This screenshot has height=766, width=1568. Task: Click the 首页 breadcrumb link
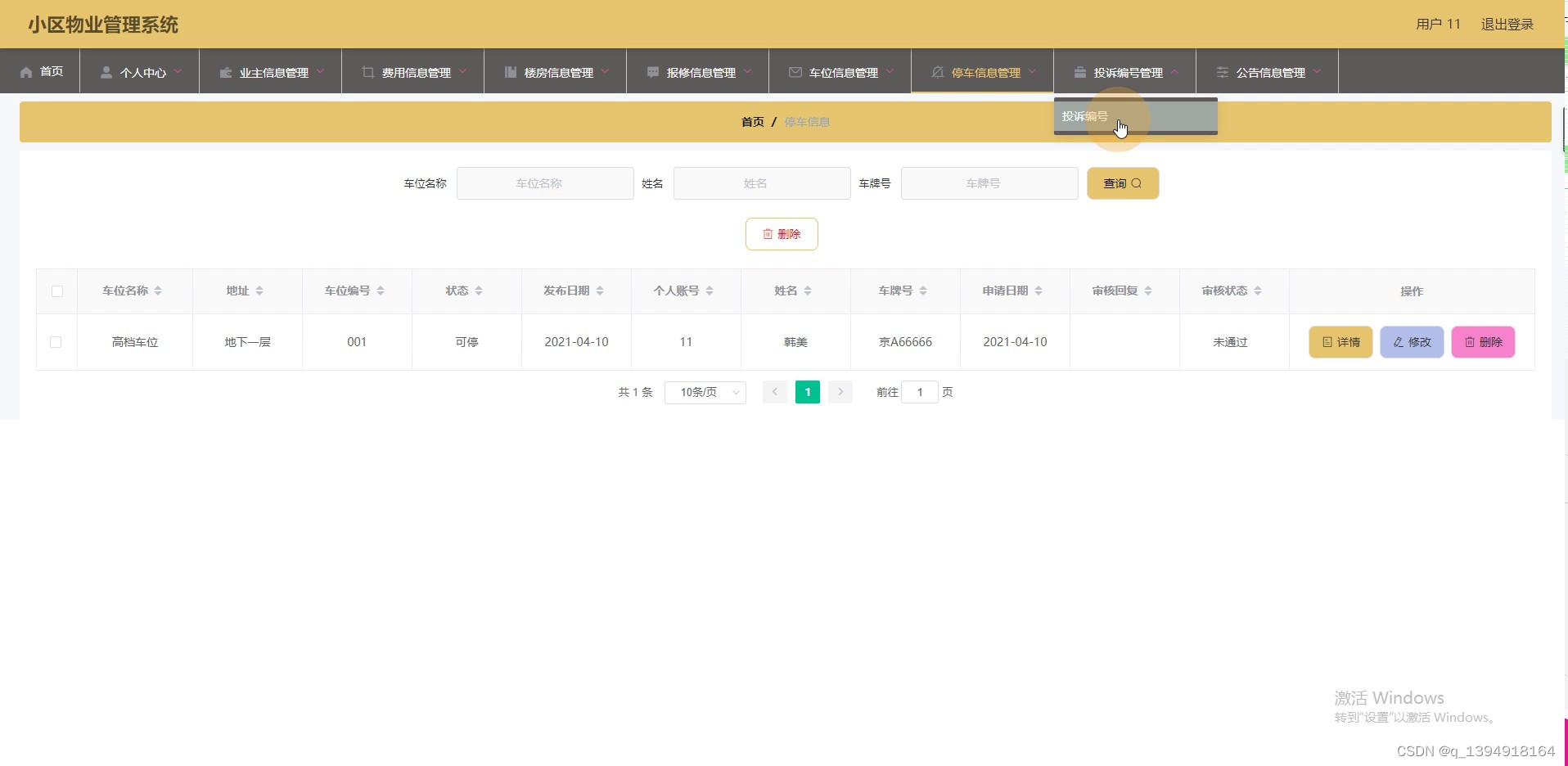pos(752,122)
